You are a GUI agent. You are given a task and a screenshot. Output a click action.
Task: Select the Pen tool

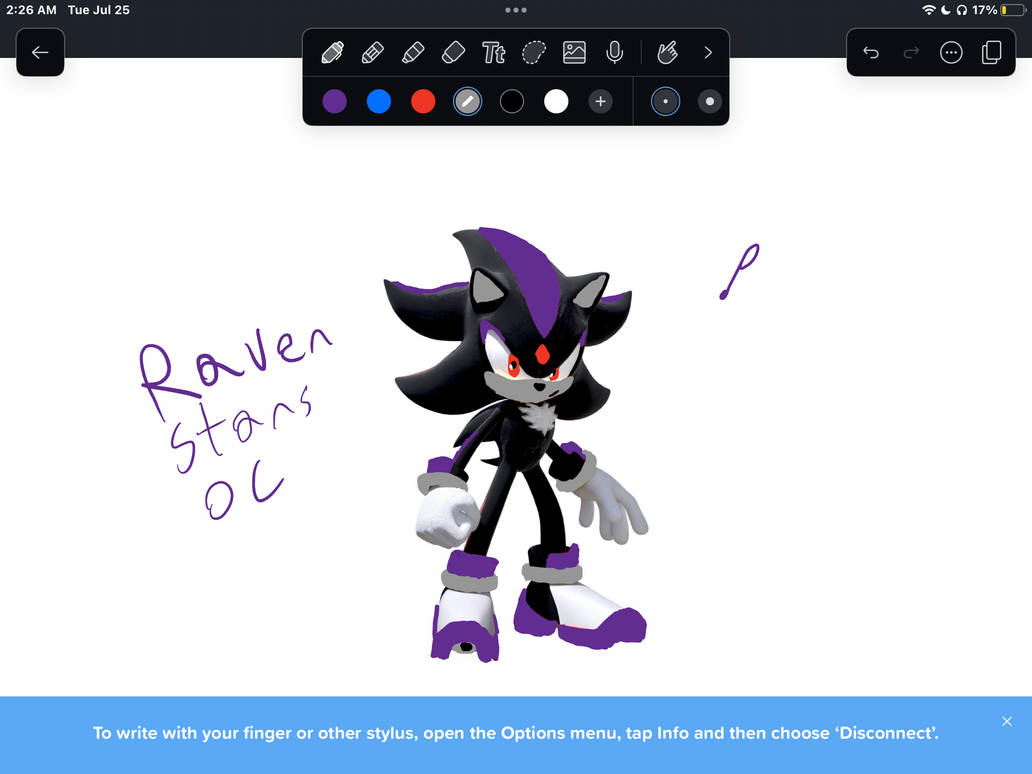[332, 53]
